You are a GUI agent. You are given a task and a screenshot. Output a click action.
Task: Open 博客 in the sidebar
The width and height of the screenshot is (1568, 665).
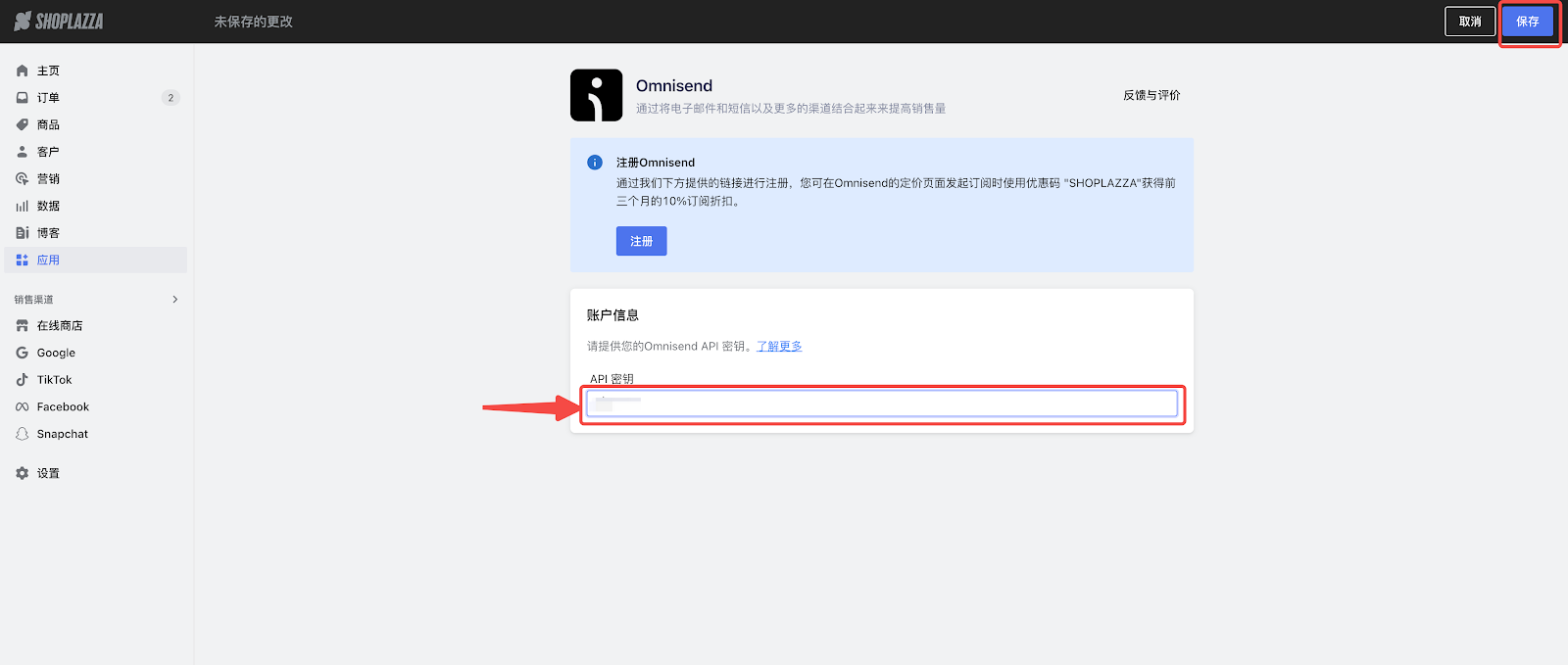pos(96,233)
